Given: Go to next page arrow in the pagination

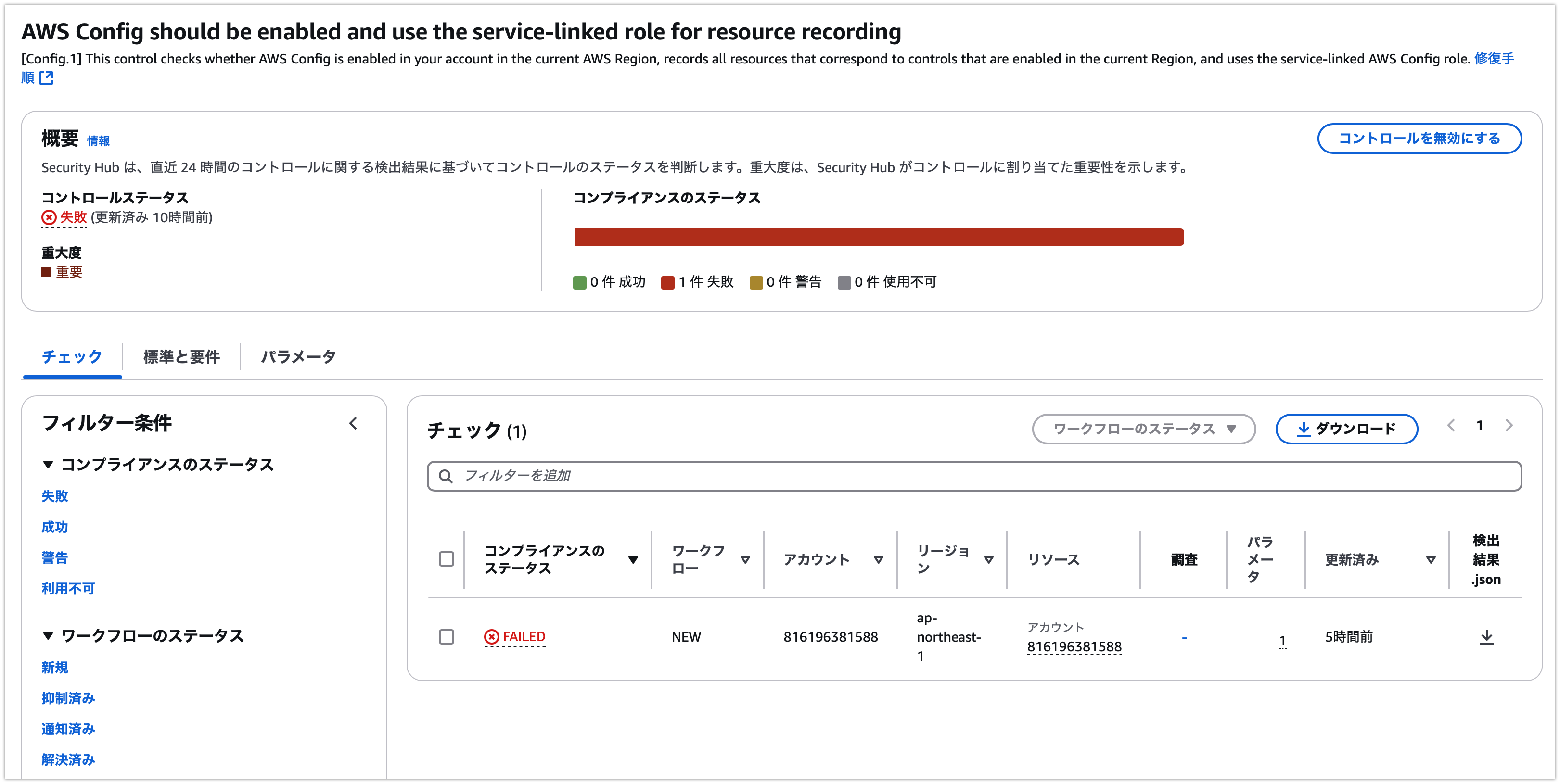Looking at the screenshot, I should coord(1509,426).
